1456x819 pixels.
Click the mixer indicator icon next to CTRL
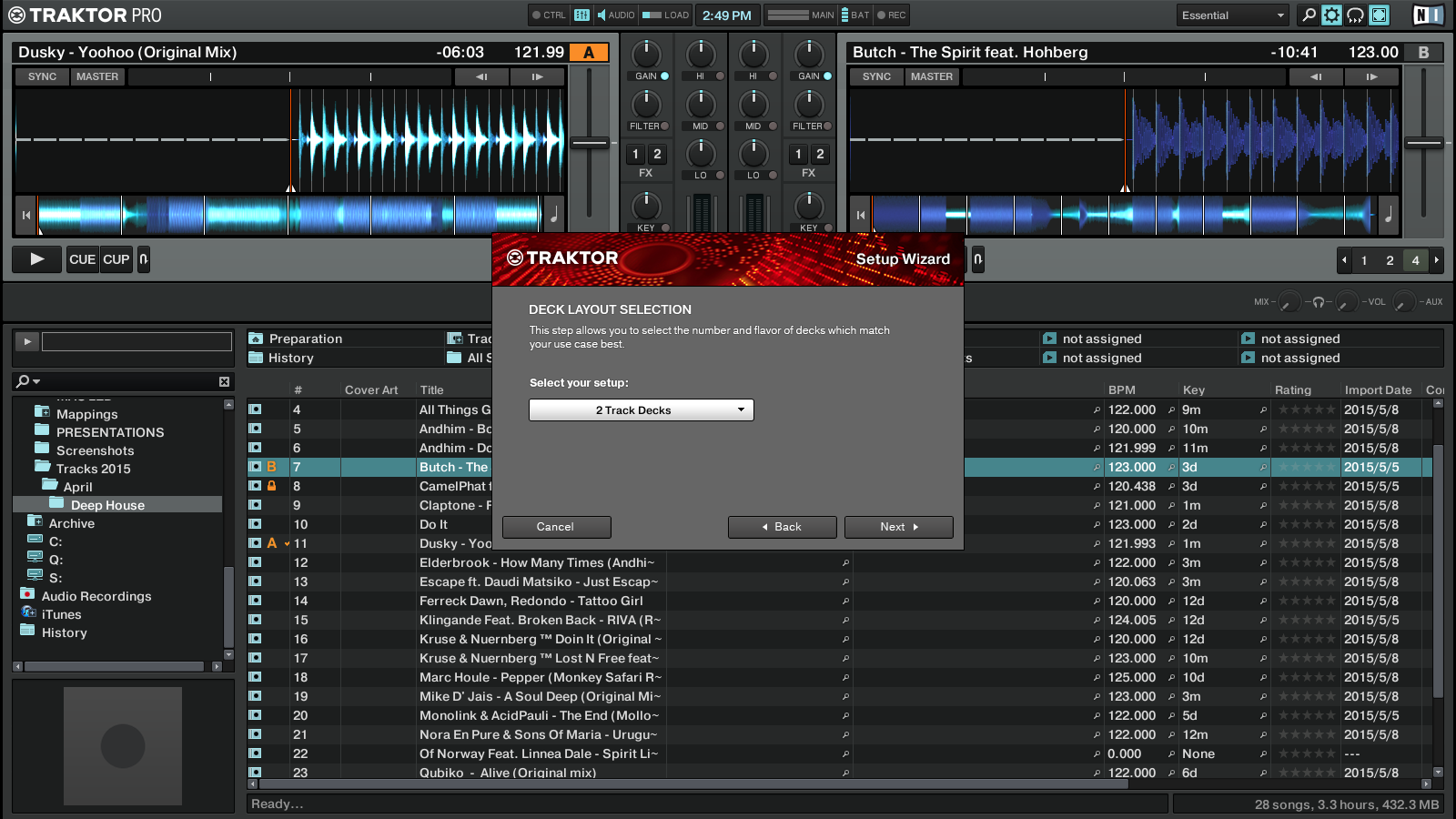[x=582, y=15]
